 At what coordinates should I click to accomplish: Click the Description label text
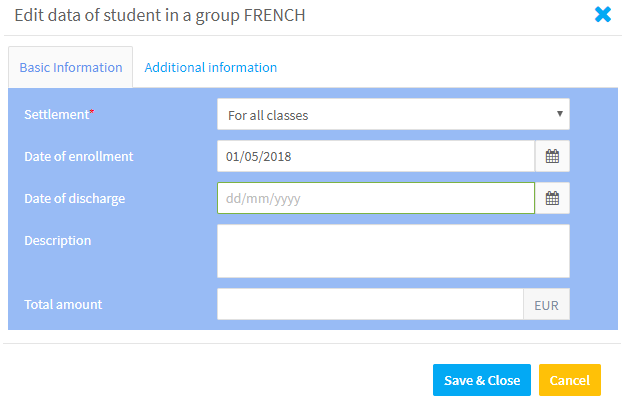(58, 241)
